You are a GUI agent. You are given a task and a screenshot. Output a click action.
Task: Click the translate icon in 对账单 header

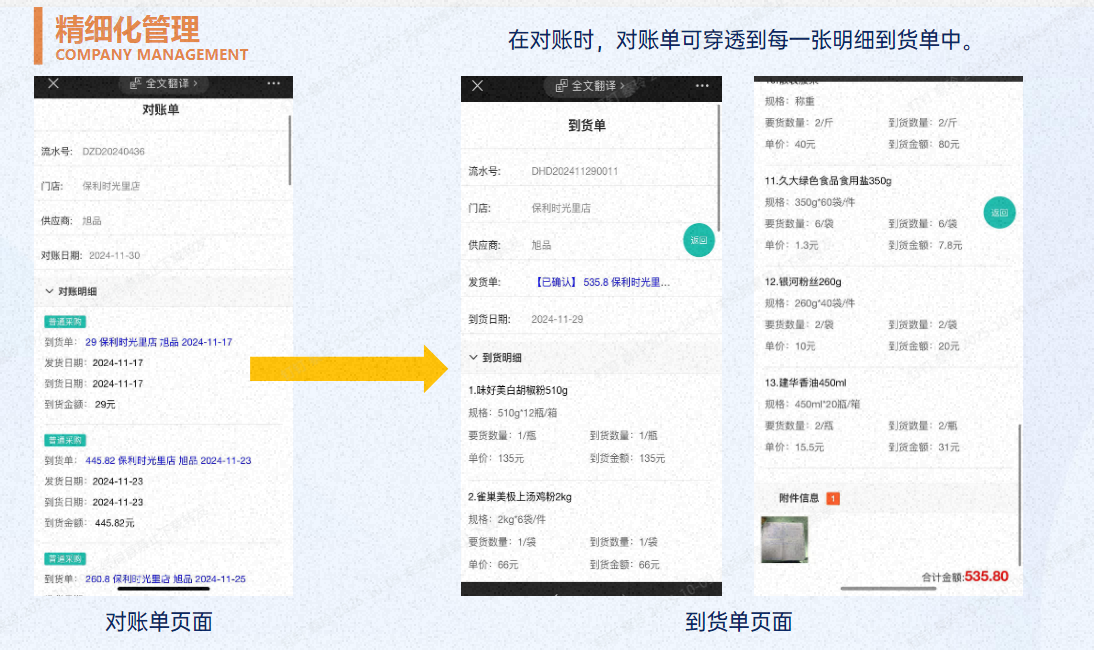click(136, 84)
